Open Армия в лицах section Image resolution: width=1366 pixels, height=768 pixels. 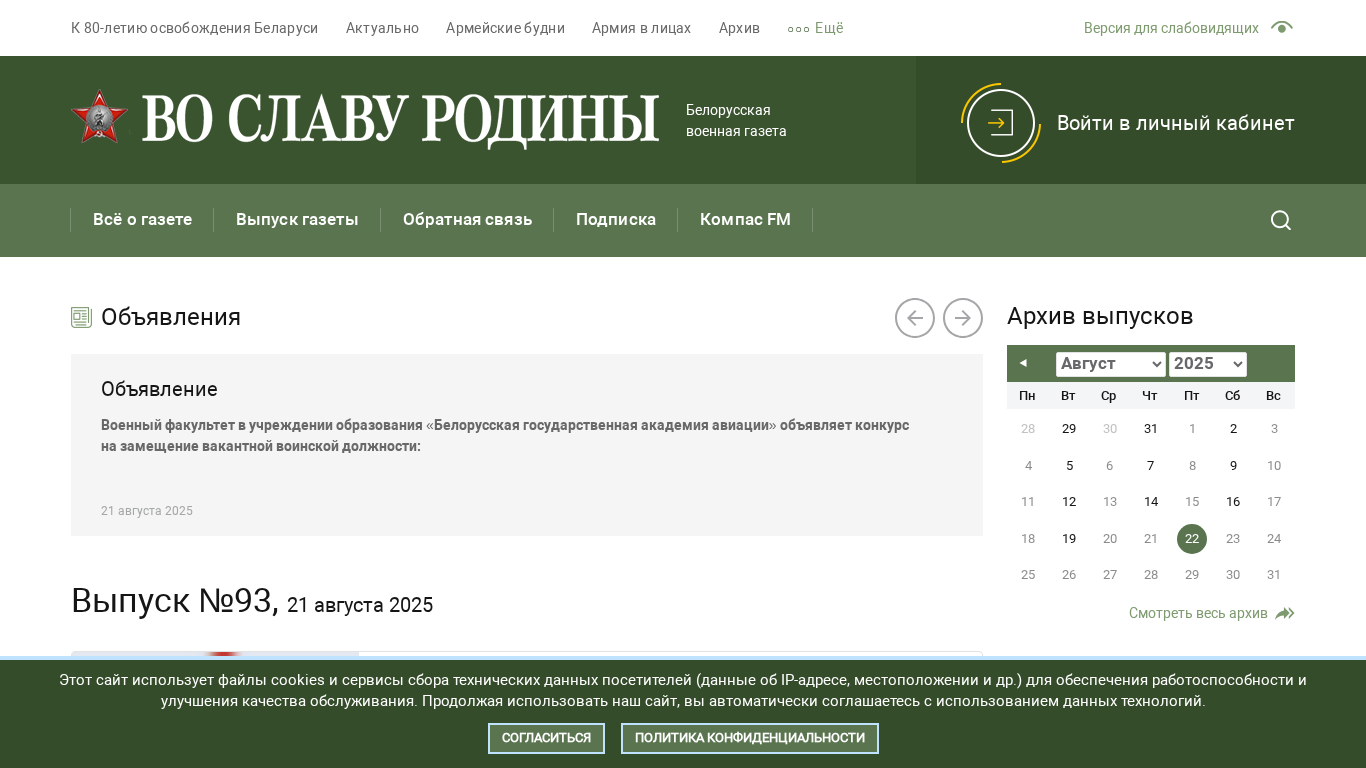coord(641,28)
